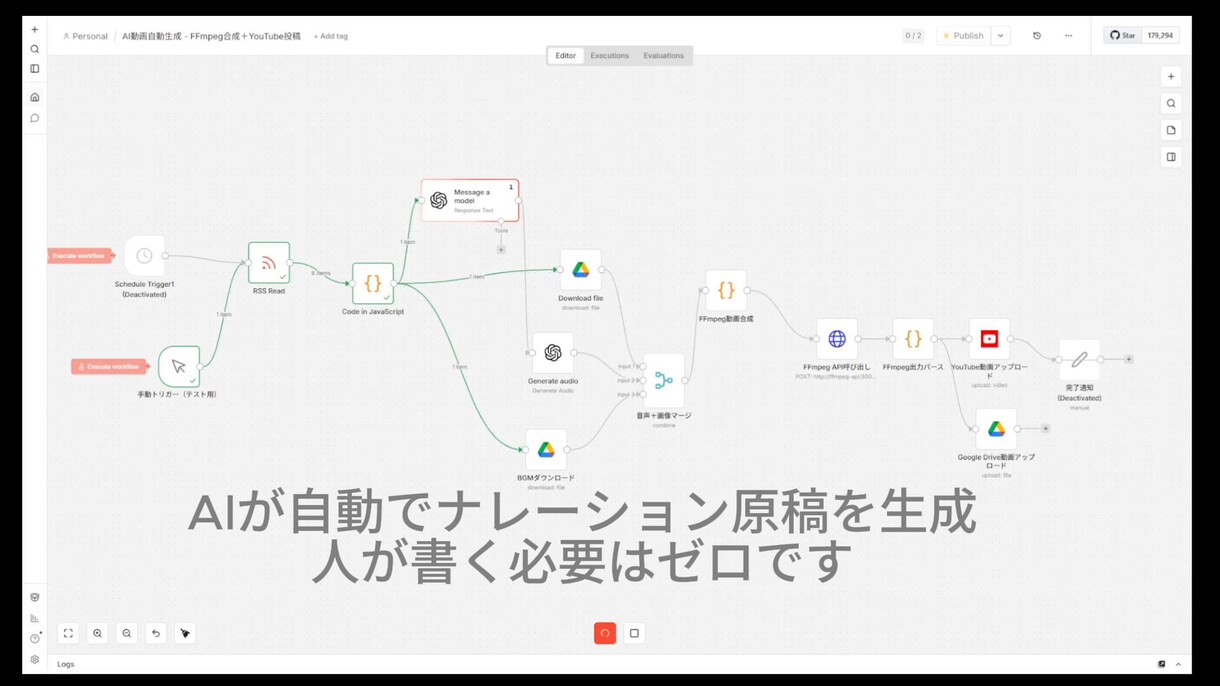Click the sidebar plus create icon
This screenshot has height=686, width=1220.
[35, 29]
